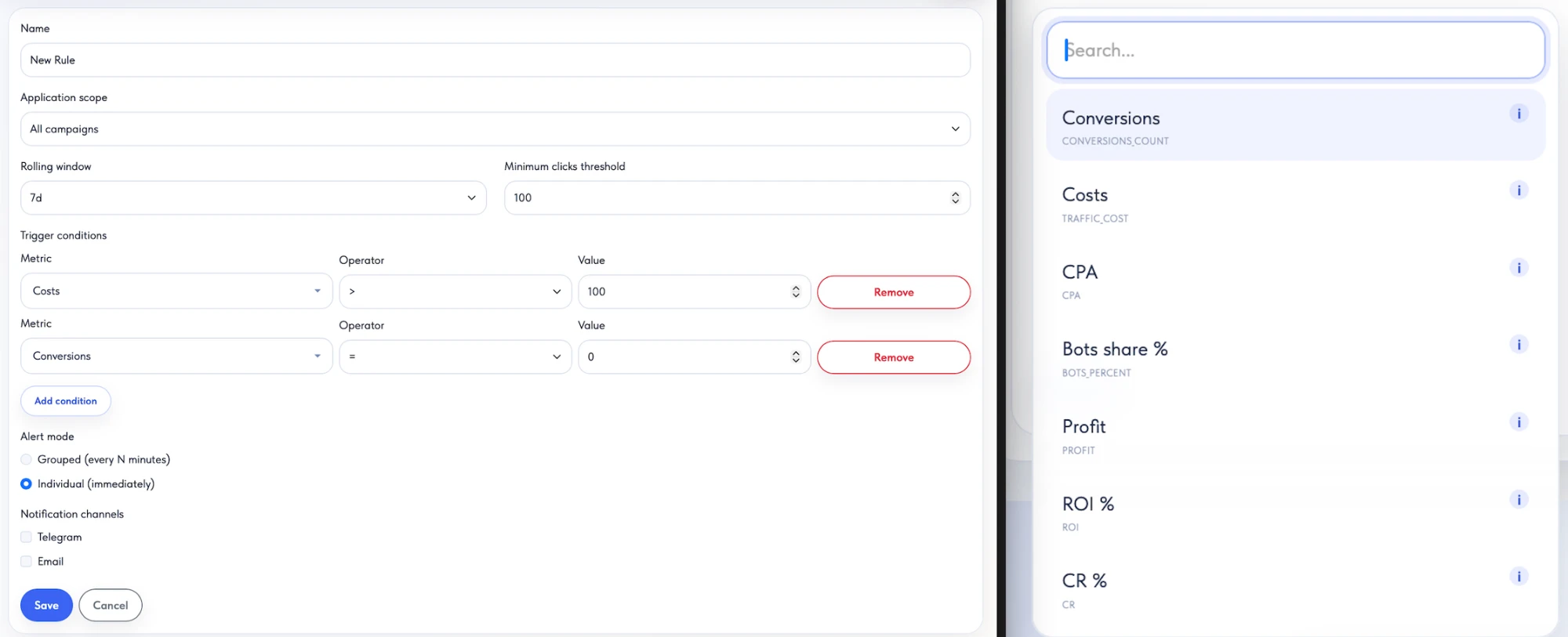The image size is (1568, 637).
Task: Choose Conversions from the metric list
Action: click(x=1295, y=125)
